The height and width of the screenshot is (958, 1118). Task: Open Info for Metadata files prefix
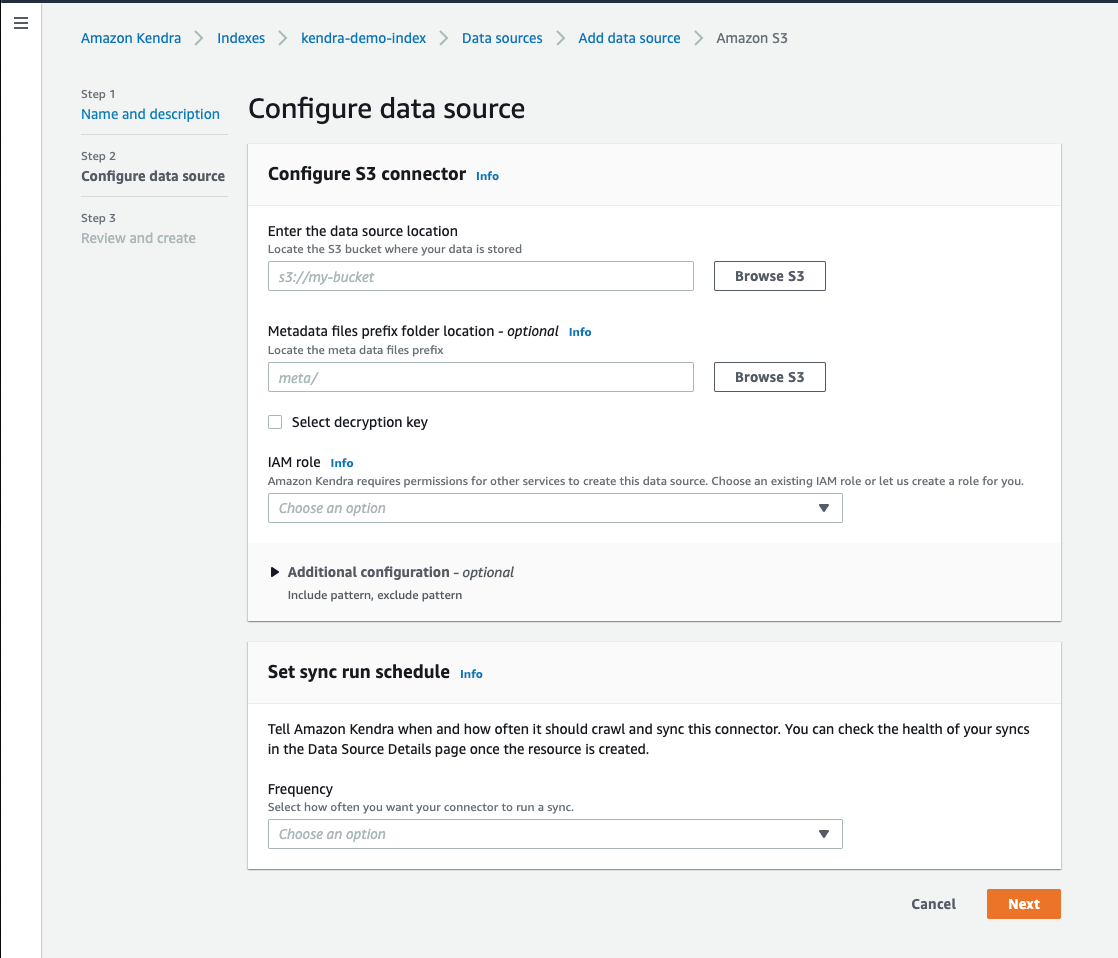(x=580, y=332)
